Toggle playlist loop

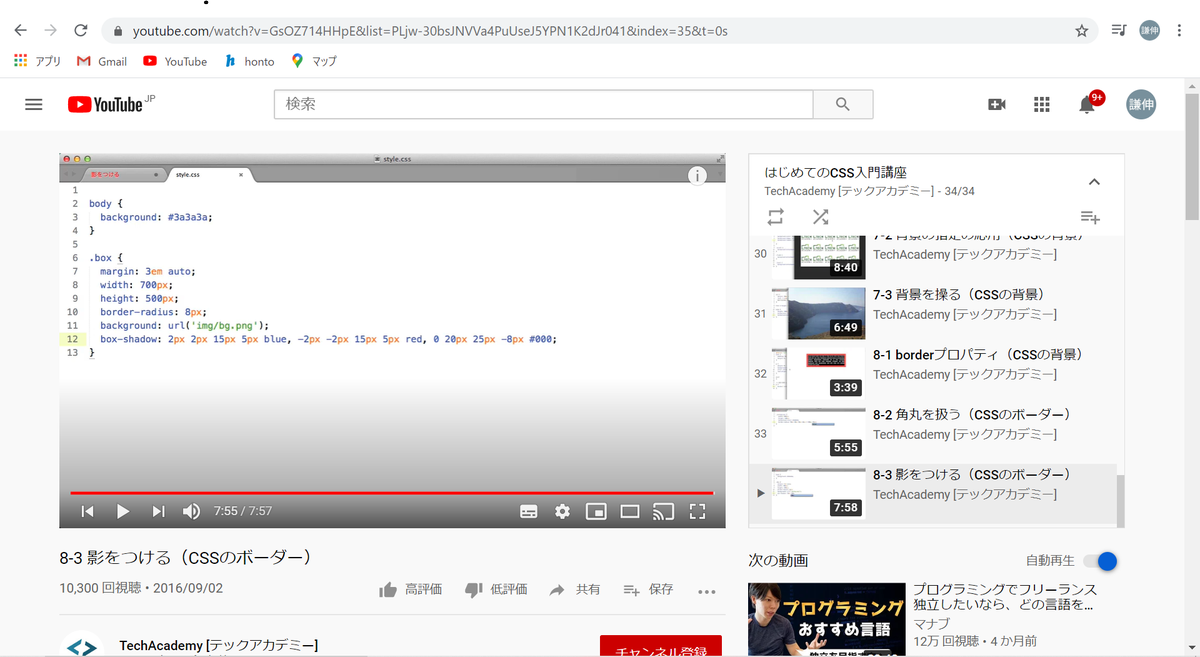(x=776, y=216)
